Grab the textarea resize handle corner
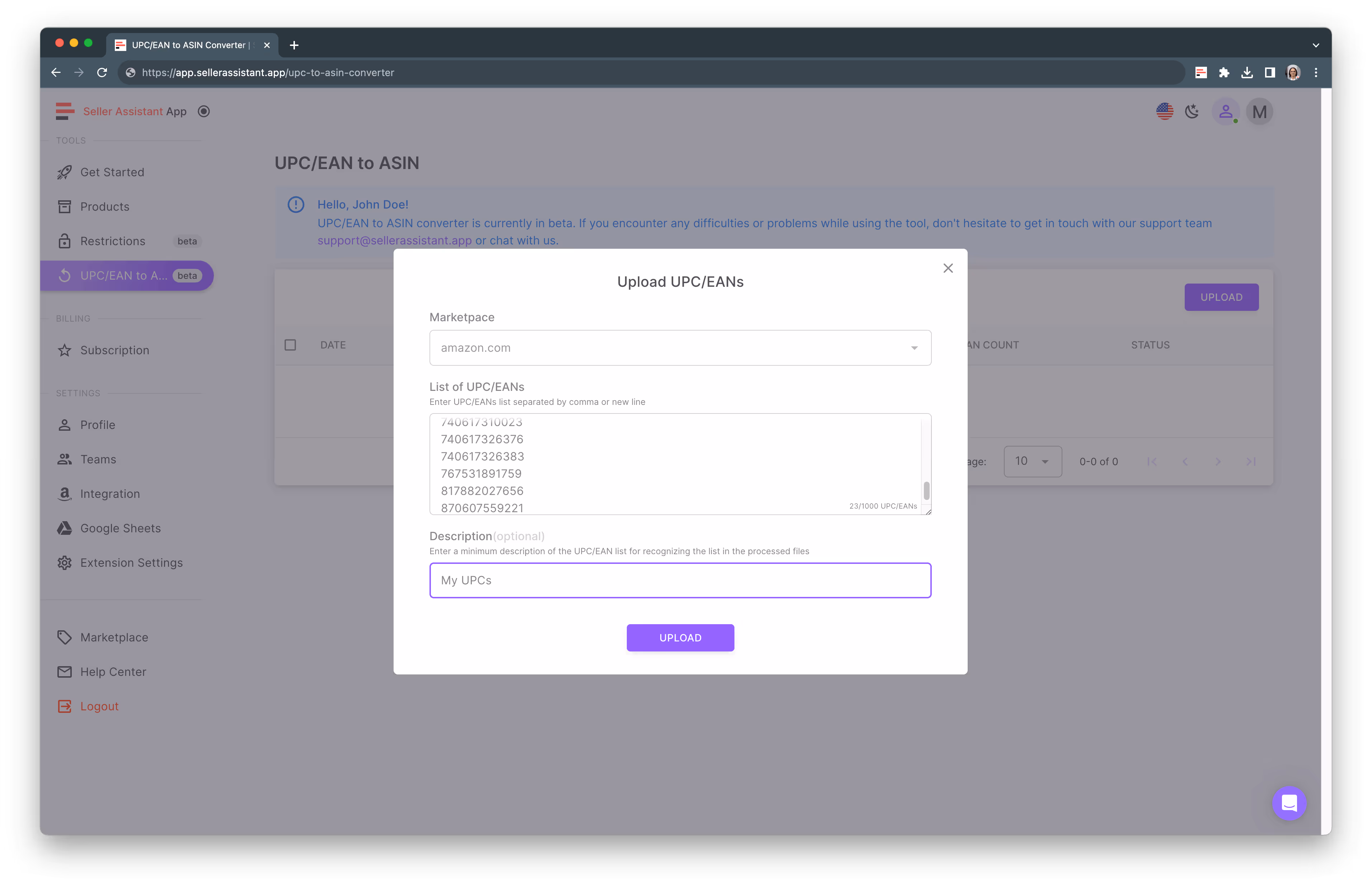The width and height of the screenshot is (1372, 888). click(x=928, y=511)
